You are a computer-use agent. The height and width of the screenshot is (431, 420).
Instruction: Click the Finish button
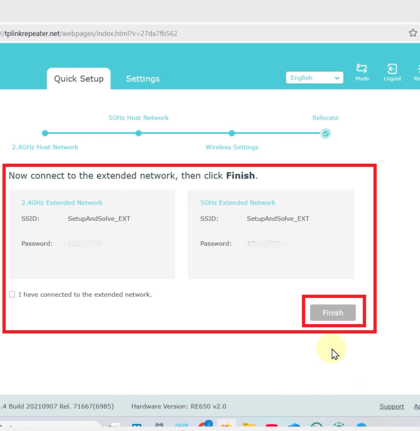click(333, 313)
